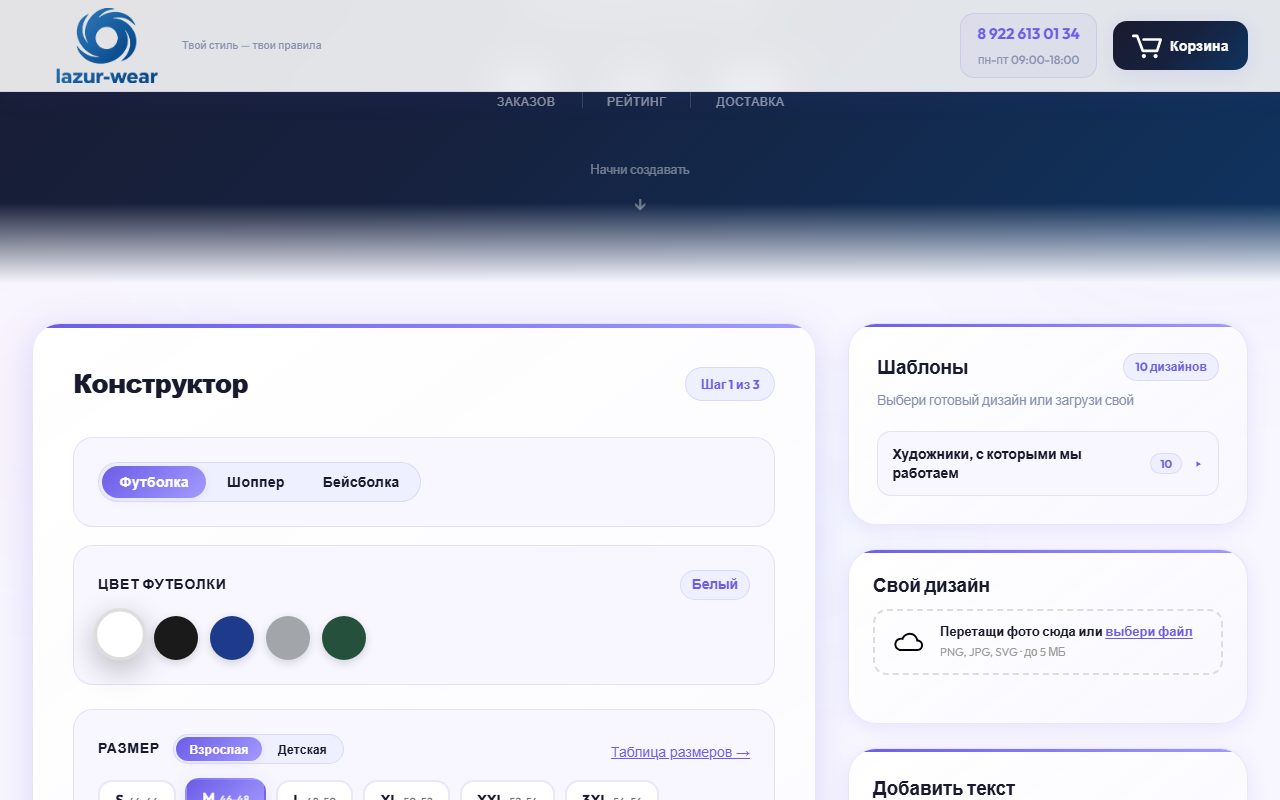Choose size M
1280x800 pixels.
coord(226,791)
